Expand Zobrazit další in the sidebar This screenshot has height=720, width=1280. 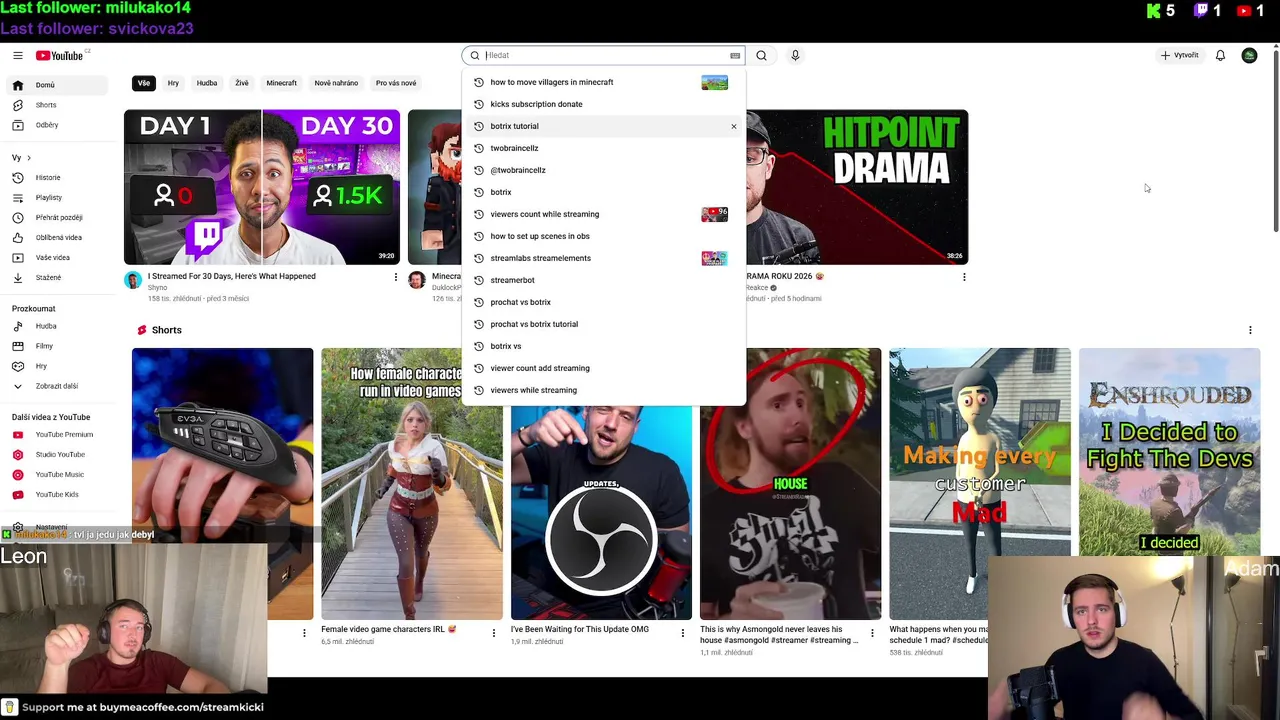[55, 386]
